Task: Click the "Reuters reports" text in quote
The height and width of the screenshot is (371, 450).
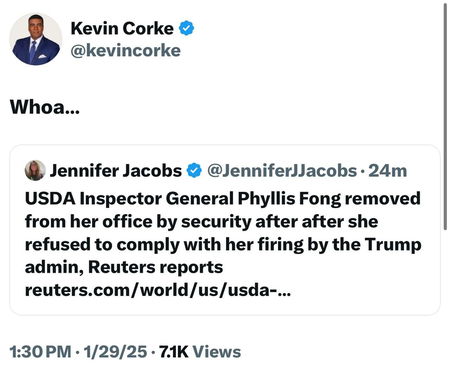Action: [155, 267]
